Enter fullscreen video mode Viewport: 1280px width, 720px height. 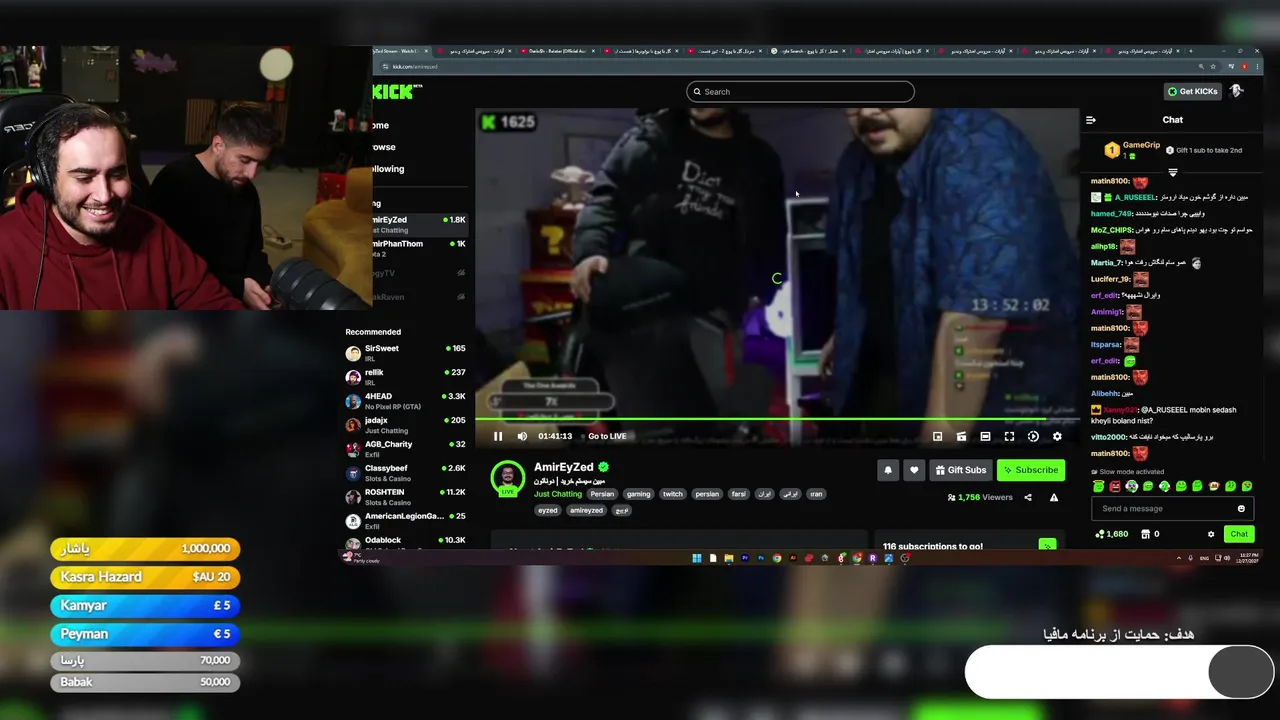1009,436
